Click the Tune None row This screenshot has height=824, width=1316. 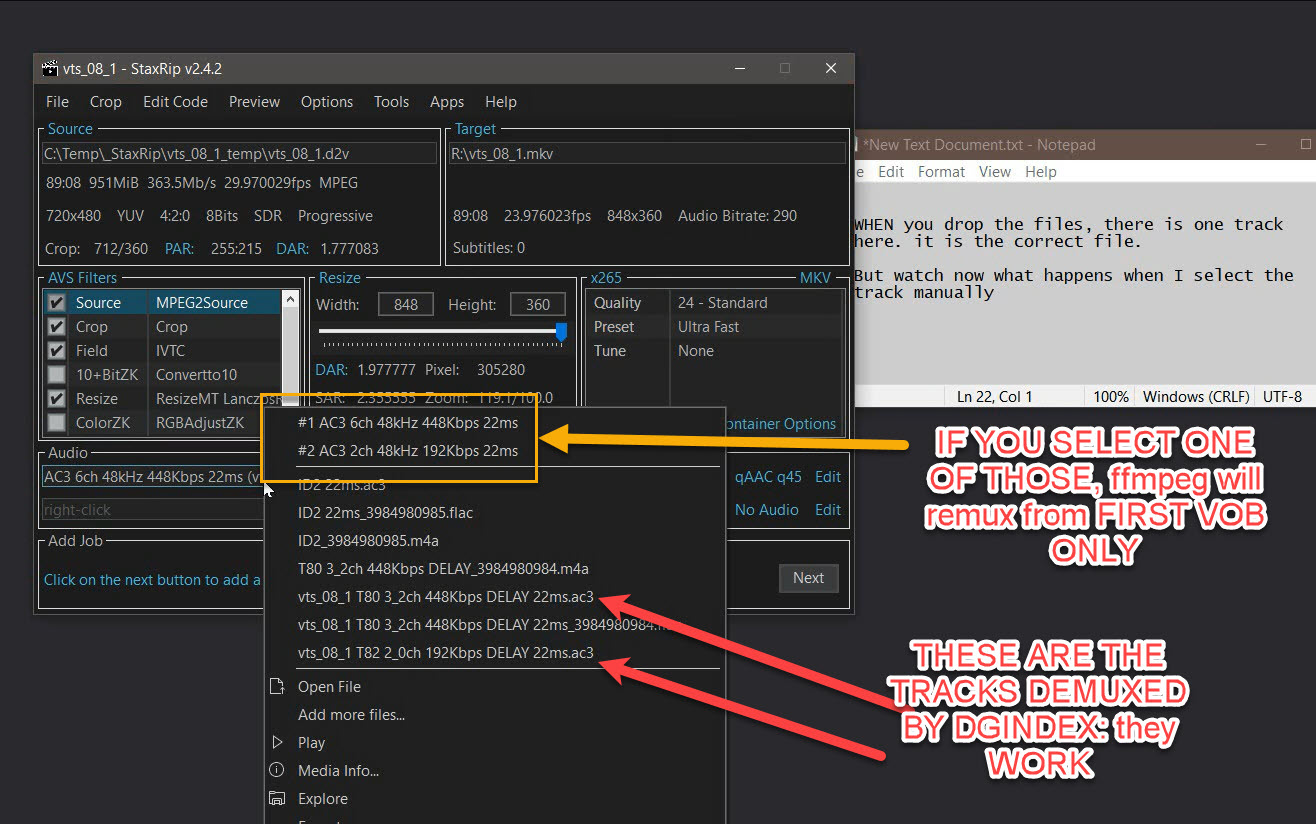coord(714,351)
